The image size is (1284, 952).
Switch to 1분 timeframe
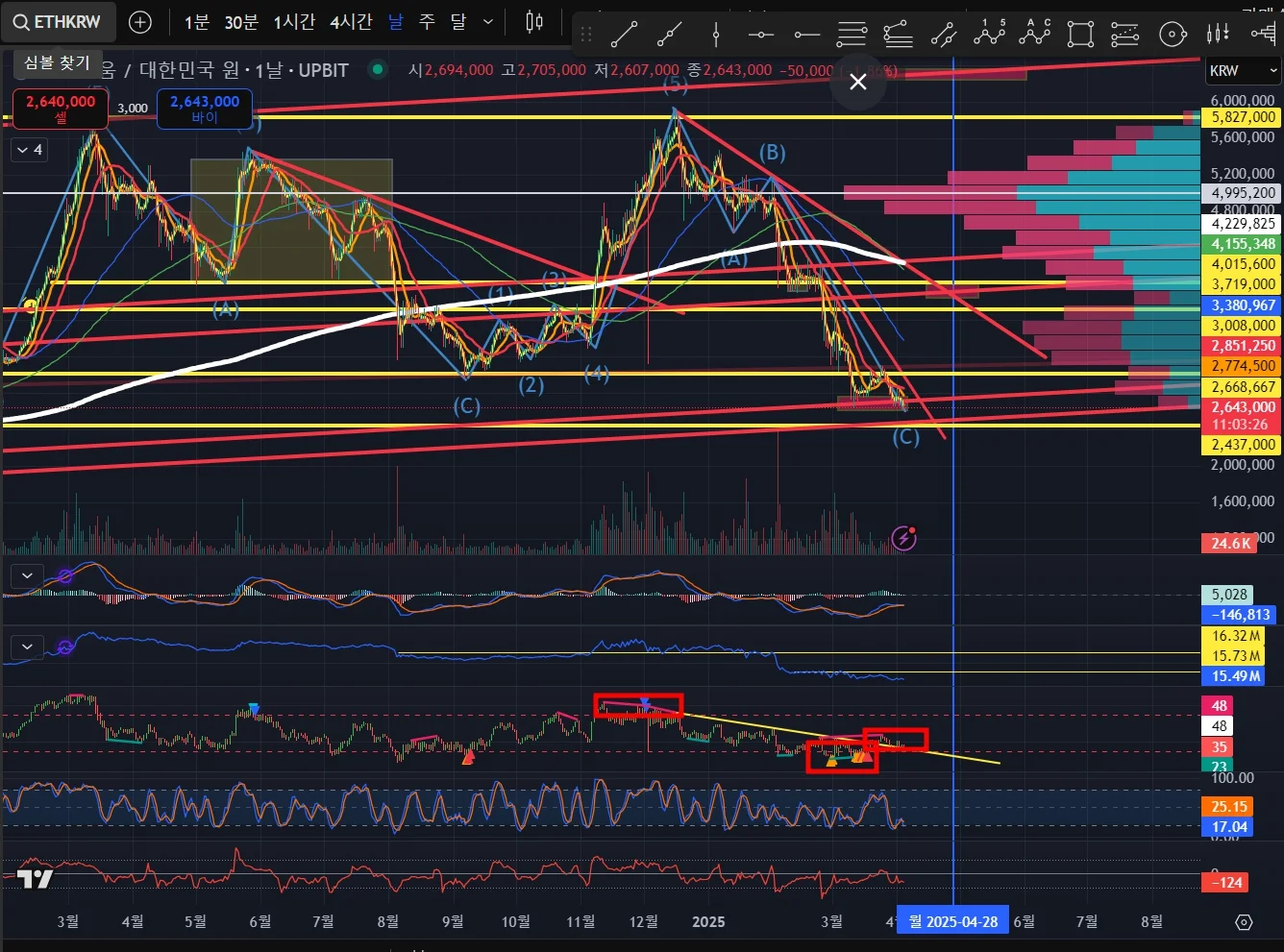coord(196,21)
